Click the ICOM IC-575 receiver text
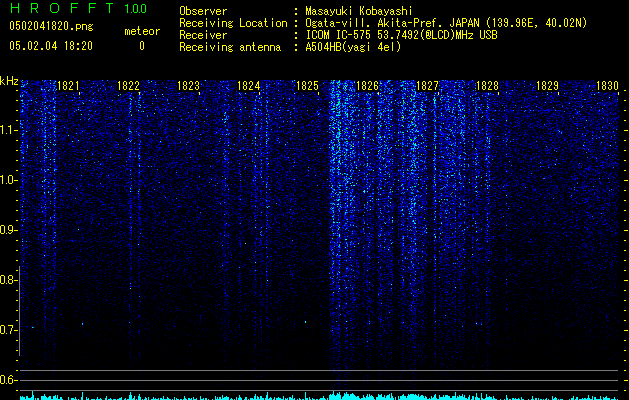The height and width of the screenshot is (400, 629). click(401, 35)
